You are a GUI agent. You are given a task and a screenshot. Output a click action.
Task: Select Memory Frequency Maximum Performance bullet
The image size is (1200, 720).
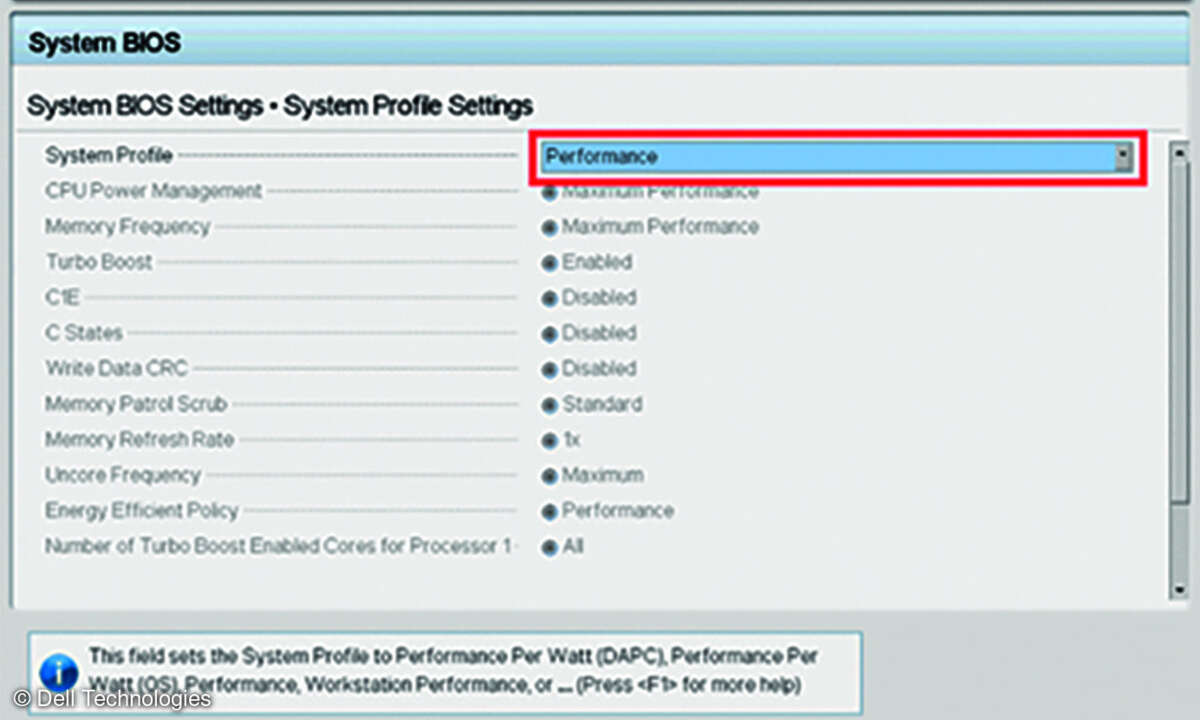pyautogui.click(x=549, y=227)
